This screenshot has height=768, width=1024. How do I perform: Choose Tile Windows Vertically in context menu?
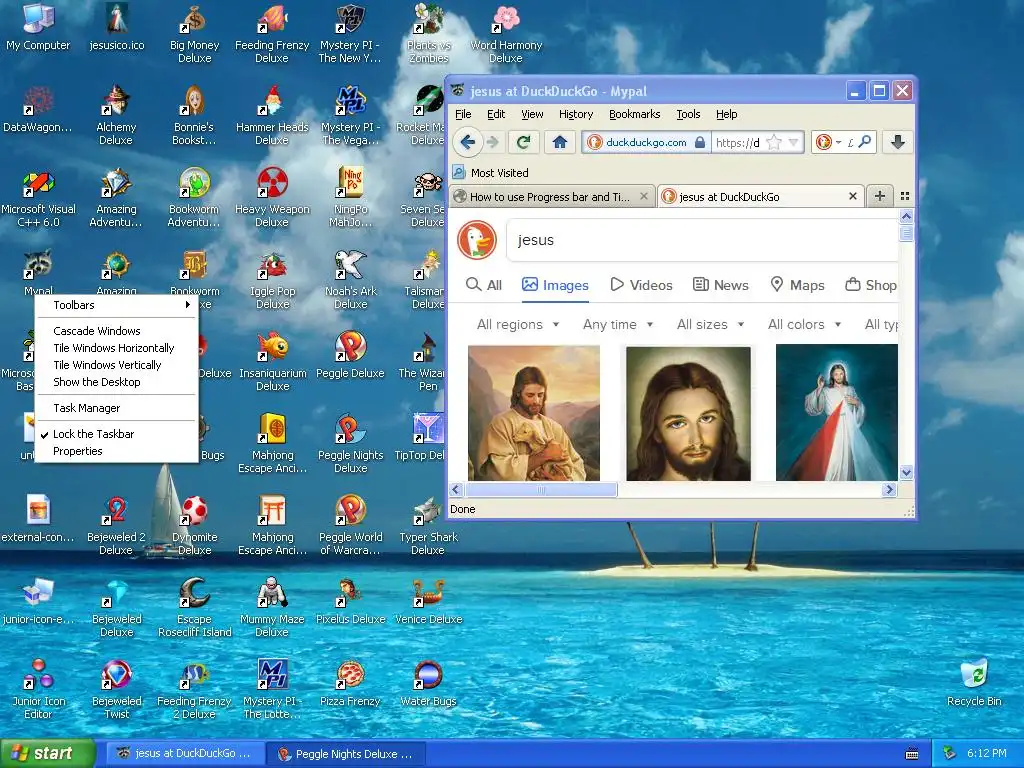point(116,365)
